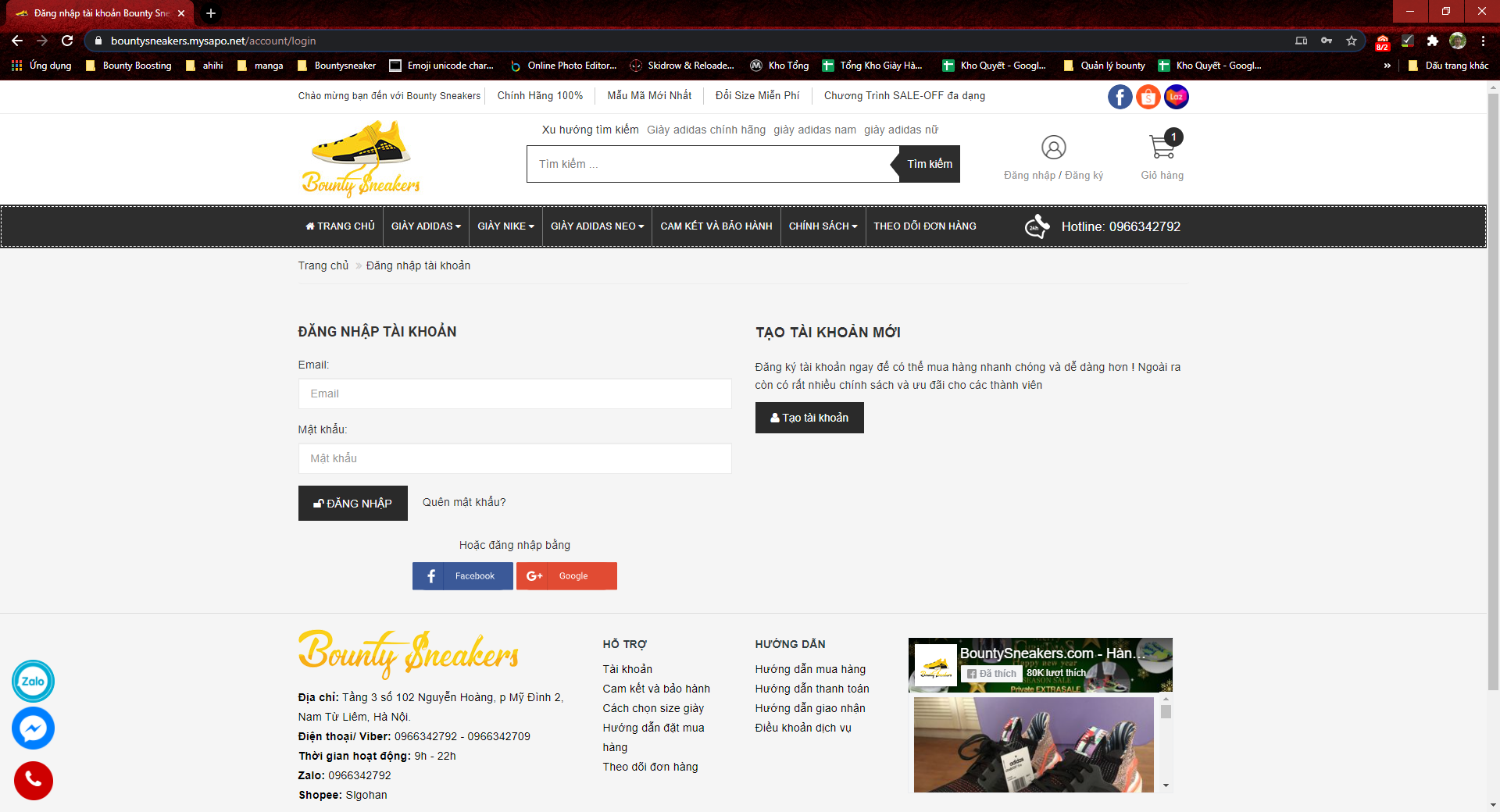Screen dimensions: 1500x812
Task: Show more bookmarks with the chevron
Action: point(1387,66)
